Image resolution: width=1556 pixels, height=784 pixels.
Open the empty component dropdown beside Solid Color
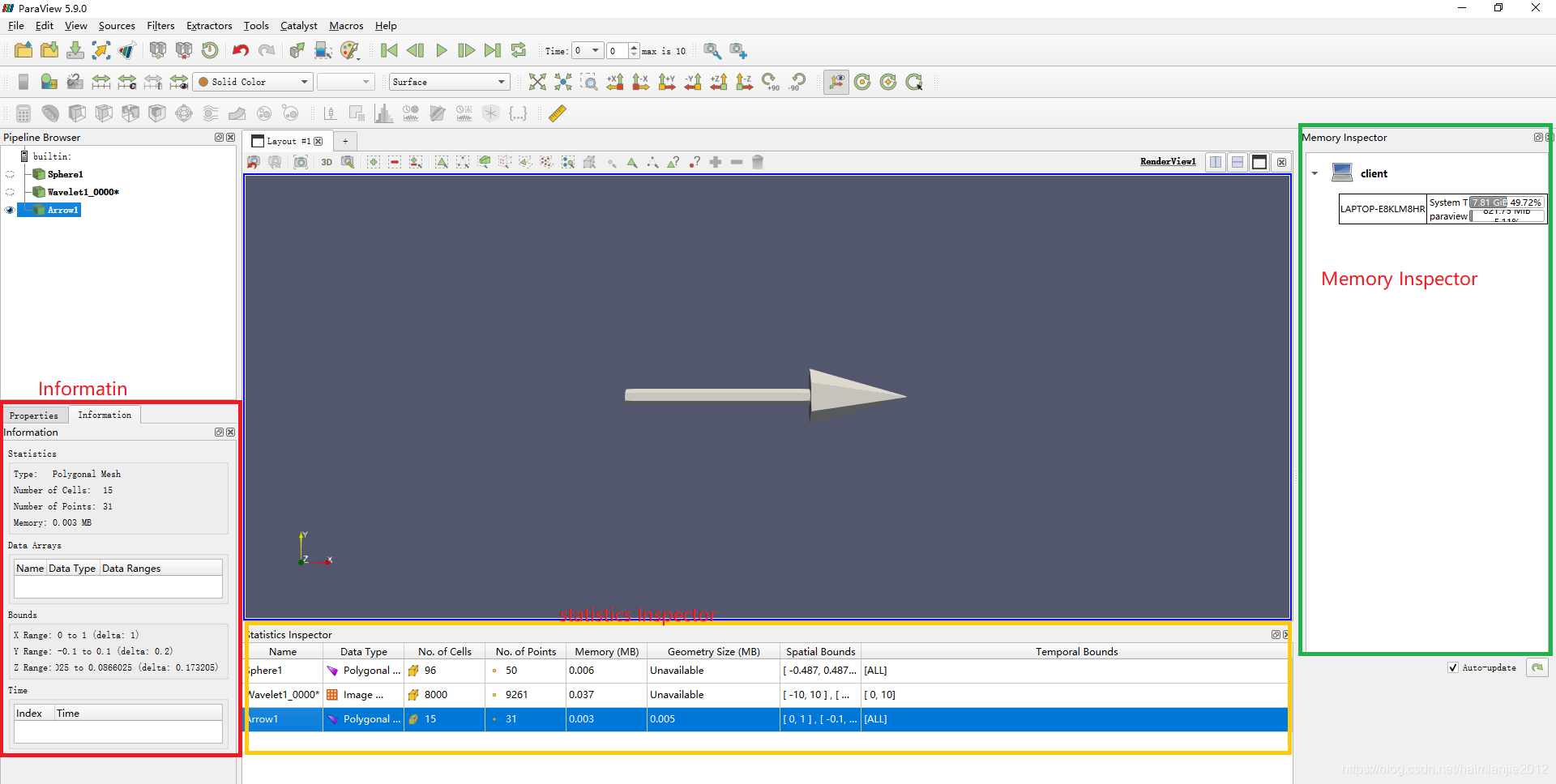(345, 82)
